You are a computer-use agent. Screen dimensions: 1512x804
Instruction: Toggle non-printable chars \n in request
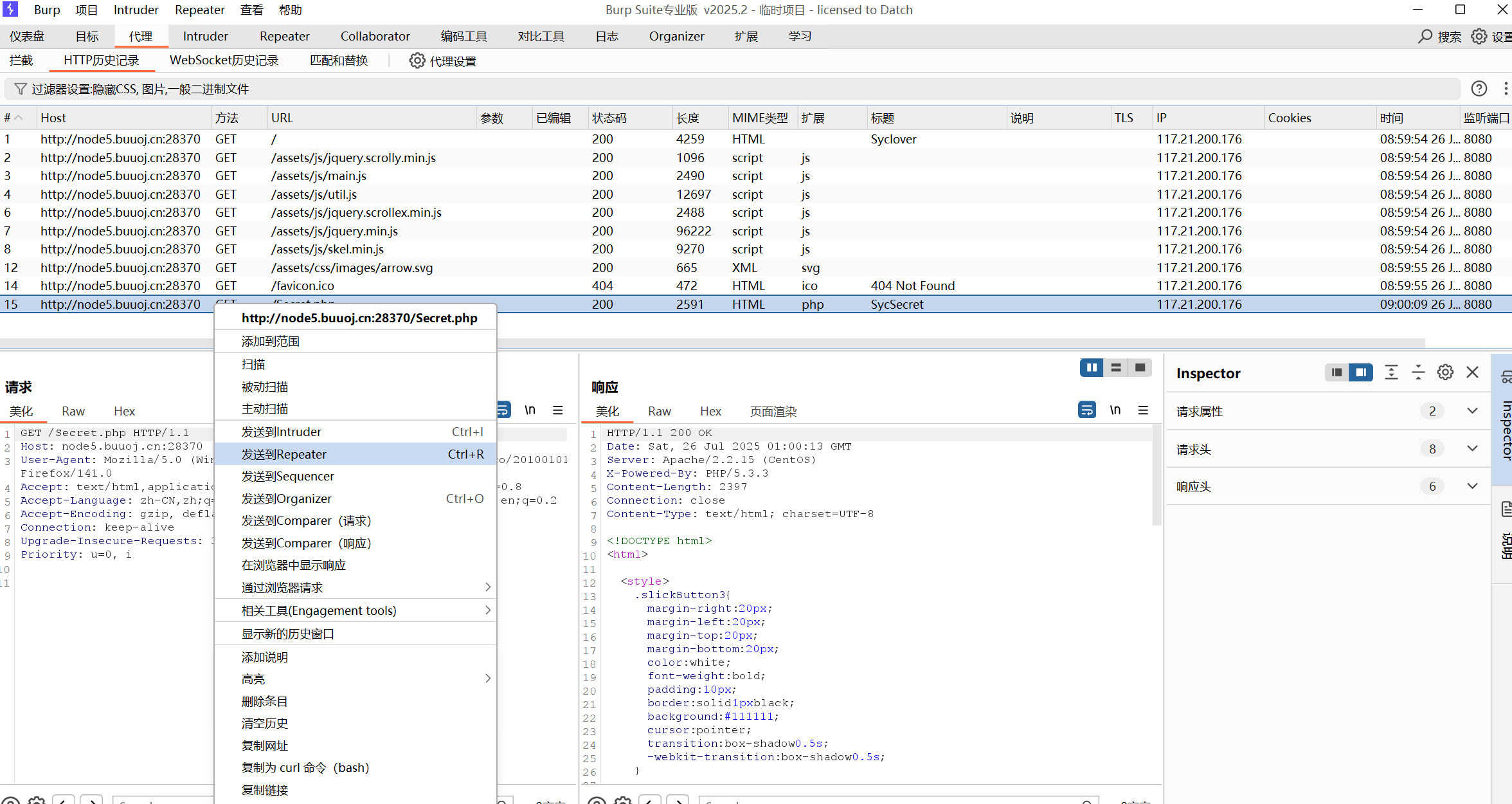pos(530,410)
